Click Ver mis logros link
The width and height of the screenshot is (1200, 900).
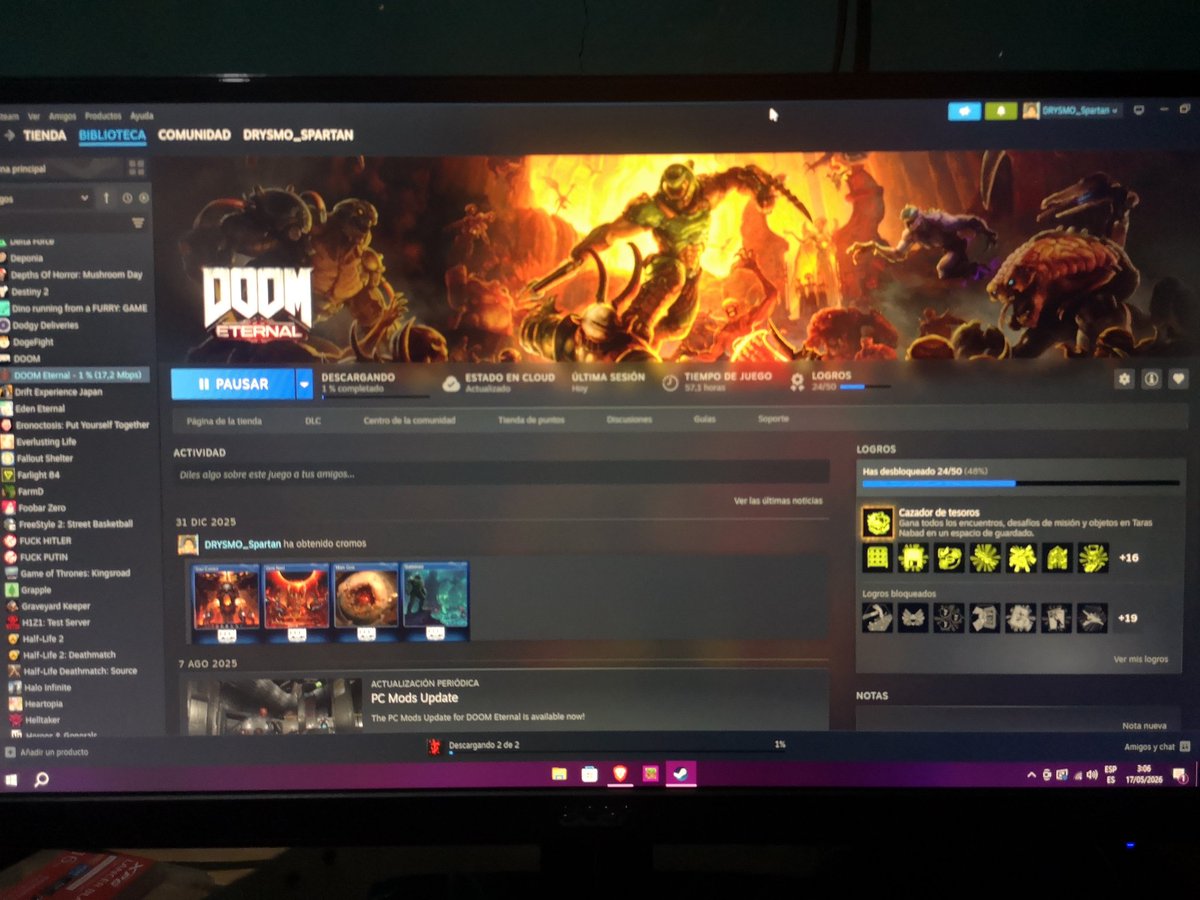1140,659
